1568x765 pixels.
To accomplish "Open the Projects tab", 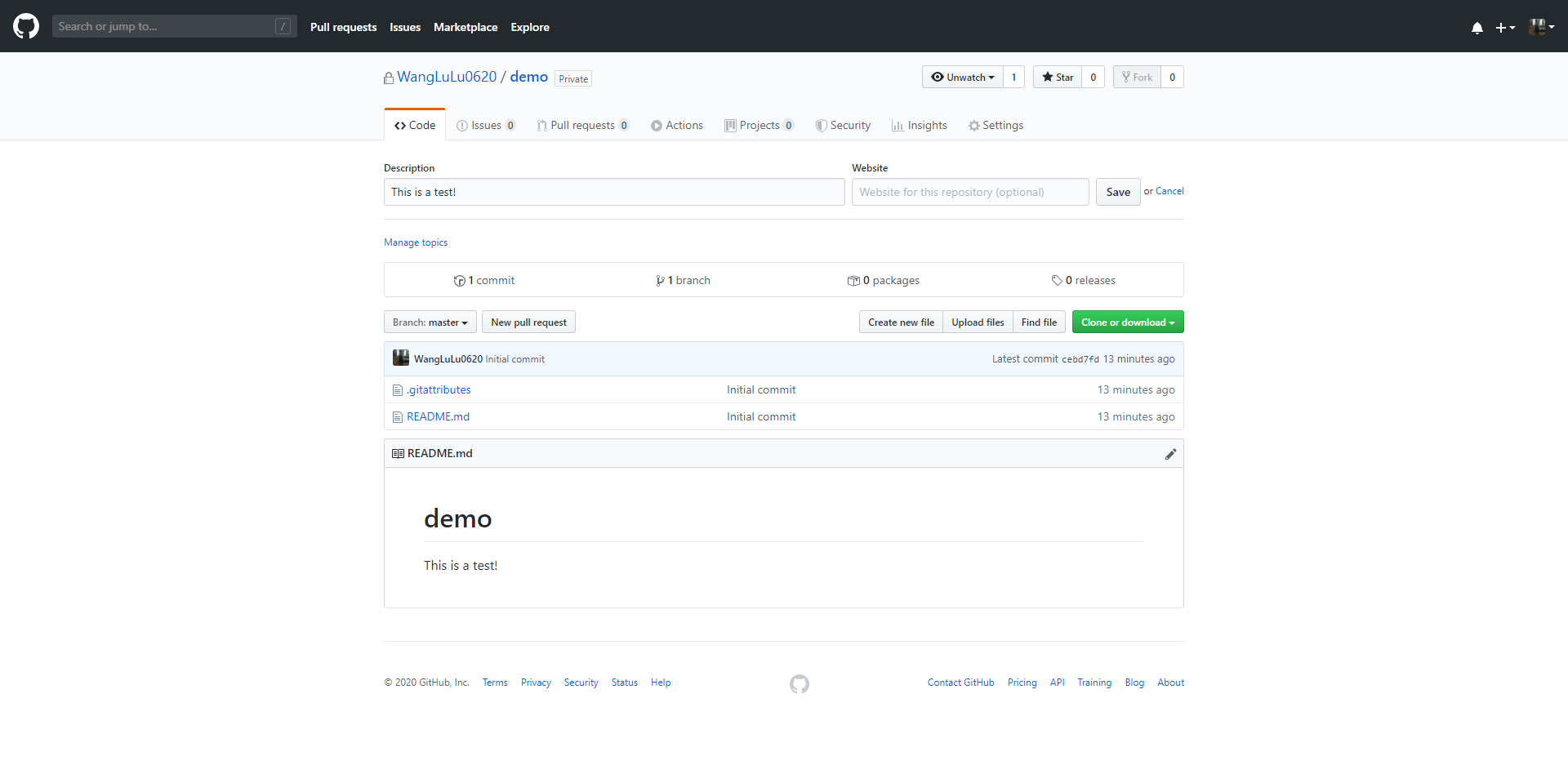I will pos(759,125).
